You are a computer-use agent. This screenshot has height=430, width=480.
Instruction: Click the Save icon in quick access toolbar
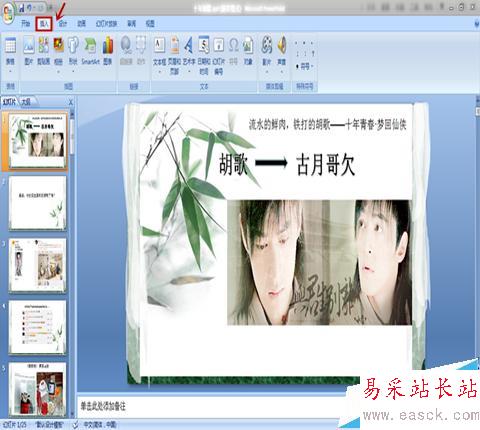click(x=21, y=8)
